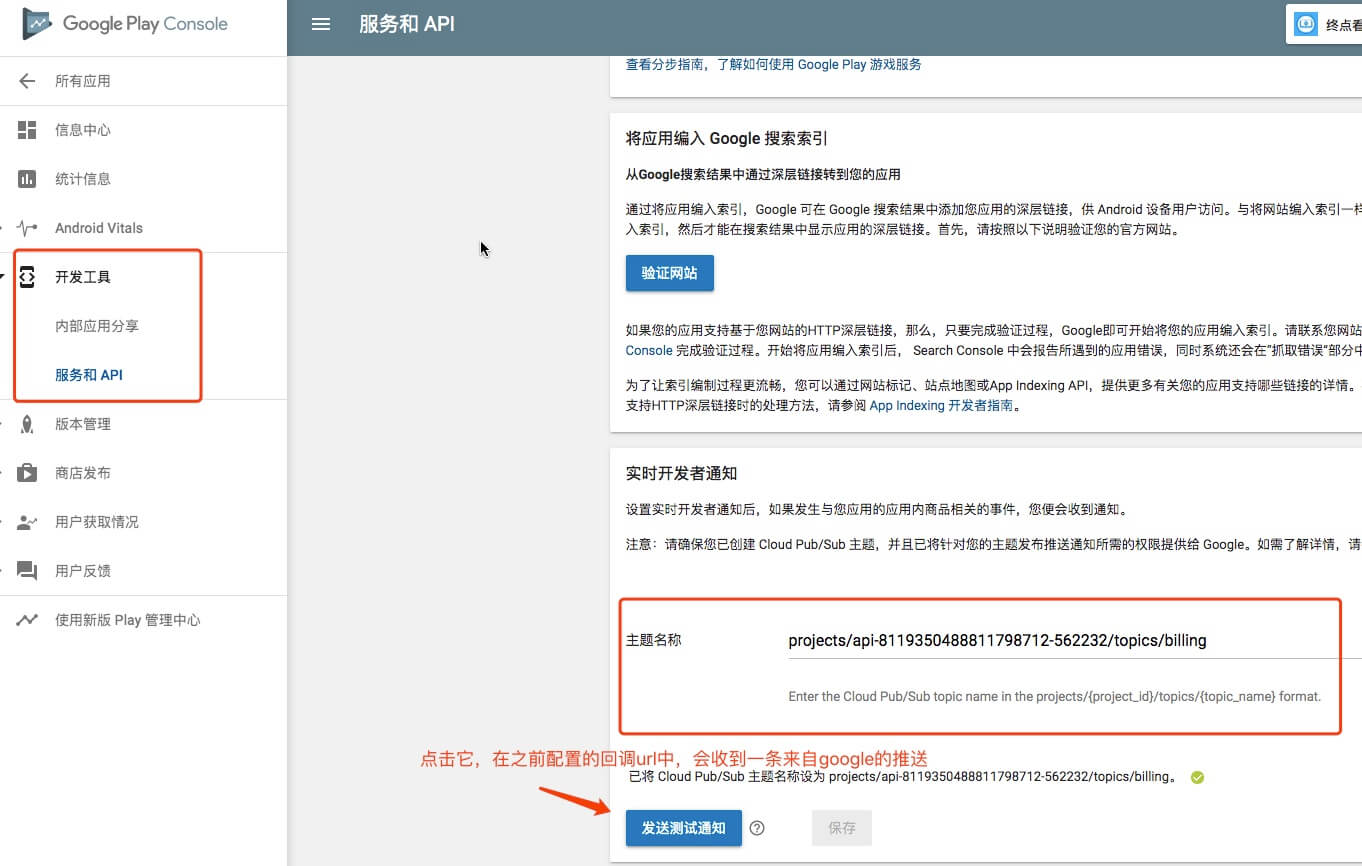Click the 用户获取情况 people icon
Viewport: 1362px width, 866px height.
pyautogui.click(x=27, y=522)
